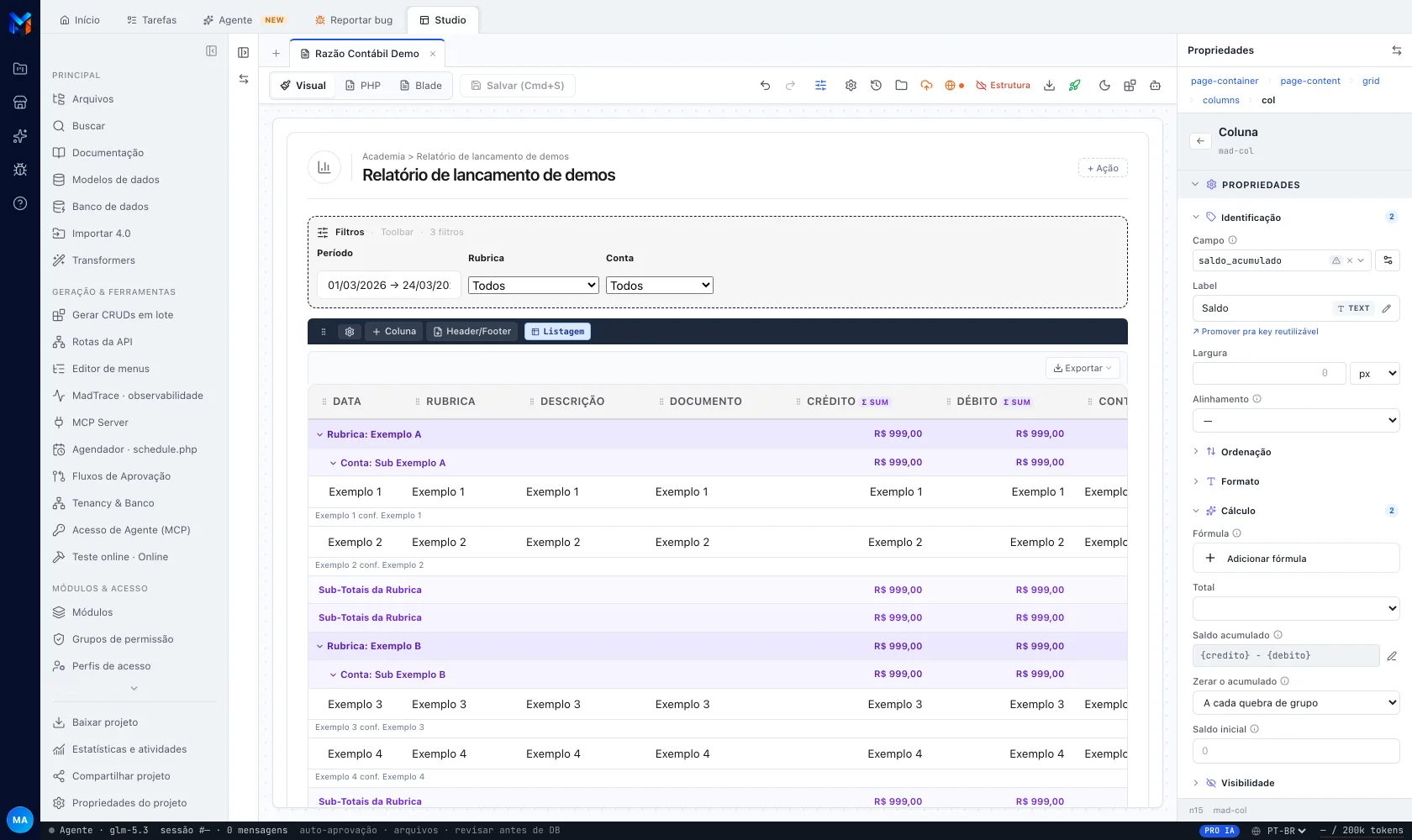This screenshot has height=840, width=1412.
Task: Click the green rocket deploy icon
Action: (1074, 86)
